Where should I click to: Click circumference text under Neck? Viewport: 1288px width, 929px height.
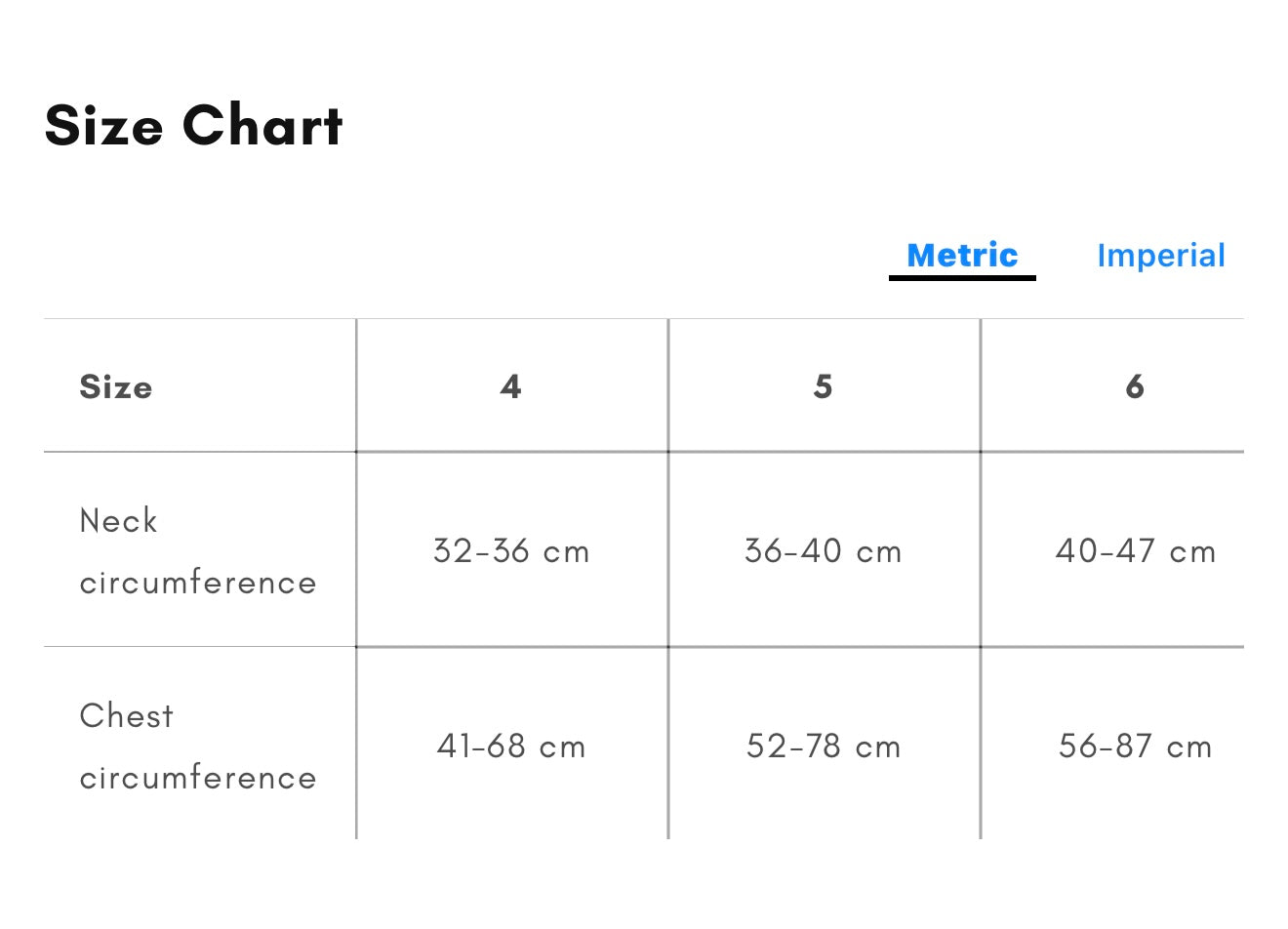[x=198, y=583]
